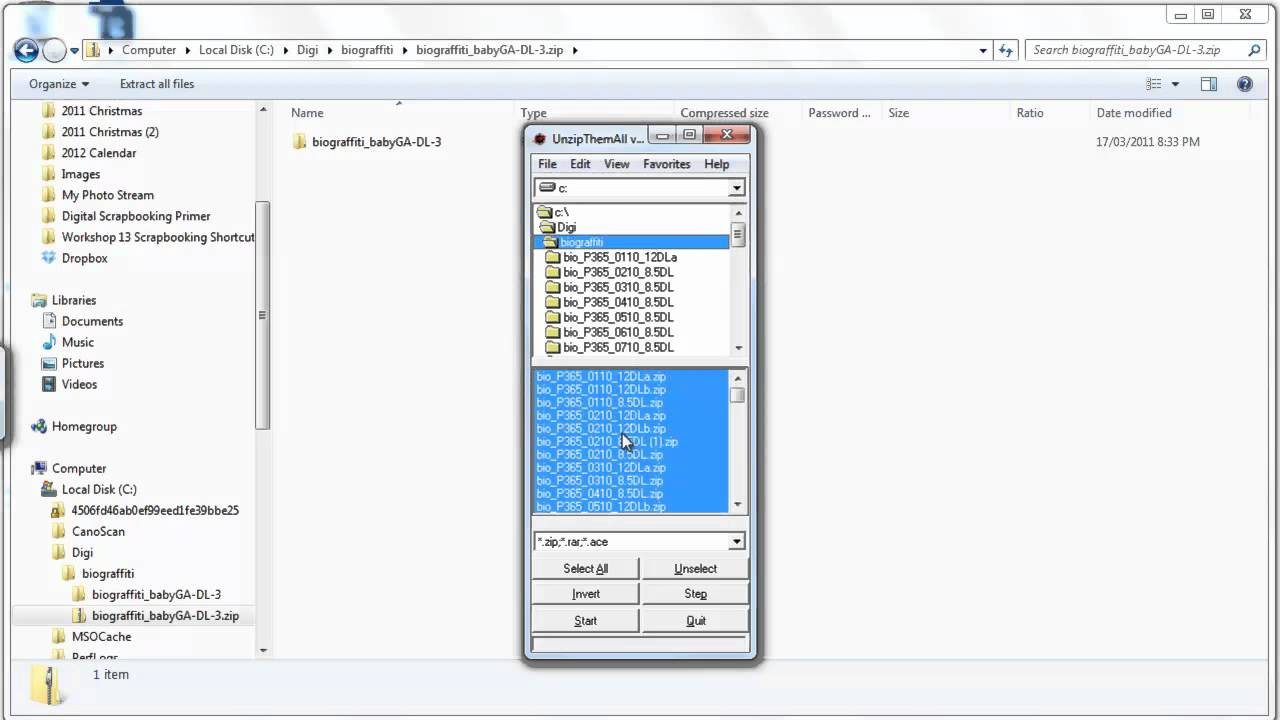Viewport: 1280px width, 720px height.
Task: Select Computer in navigation pane
Action: tap(79, 468)
